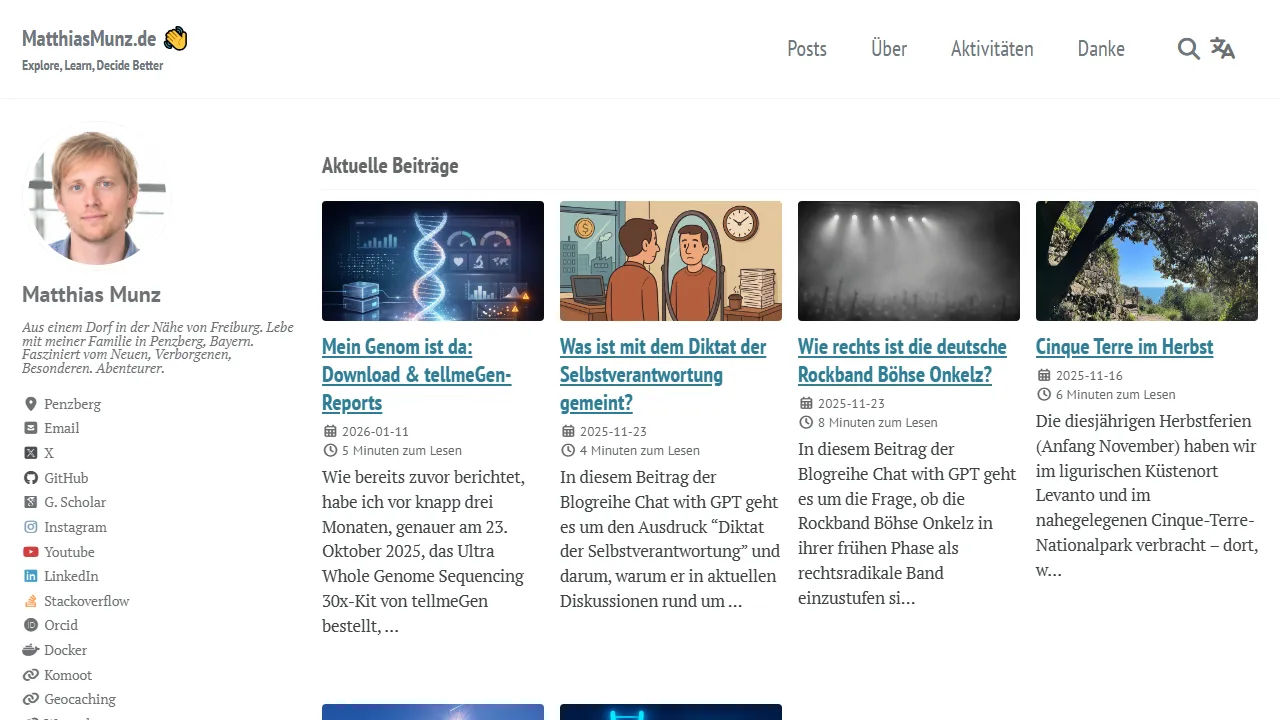
Task: Open the Youtube channel icon
Action: point(29,551)
